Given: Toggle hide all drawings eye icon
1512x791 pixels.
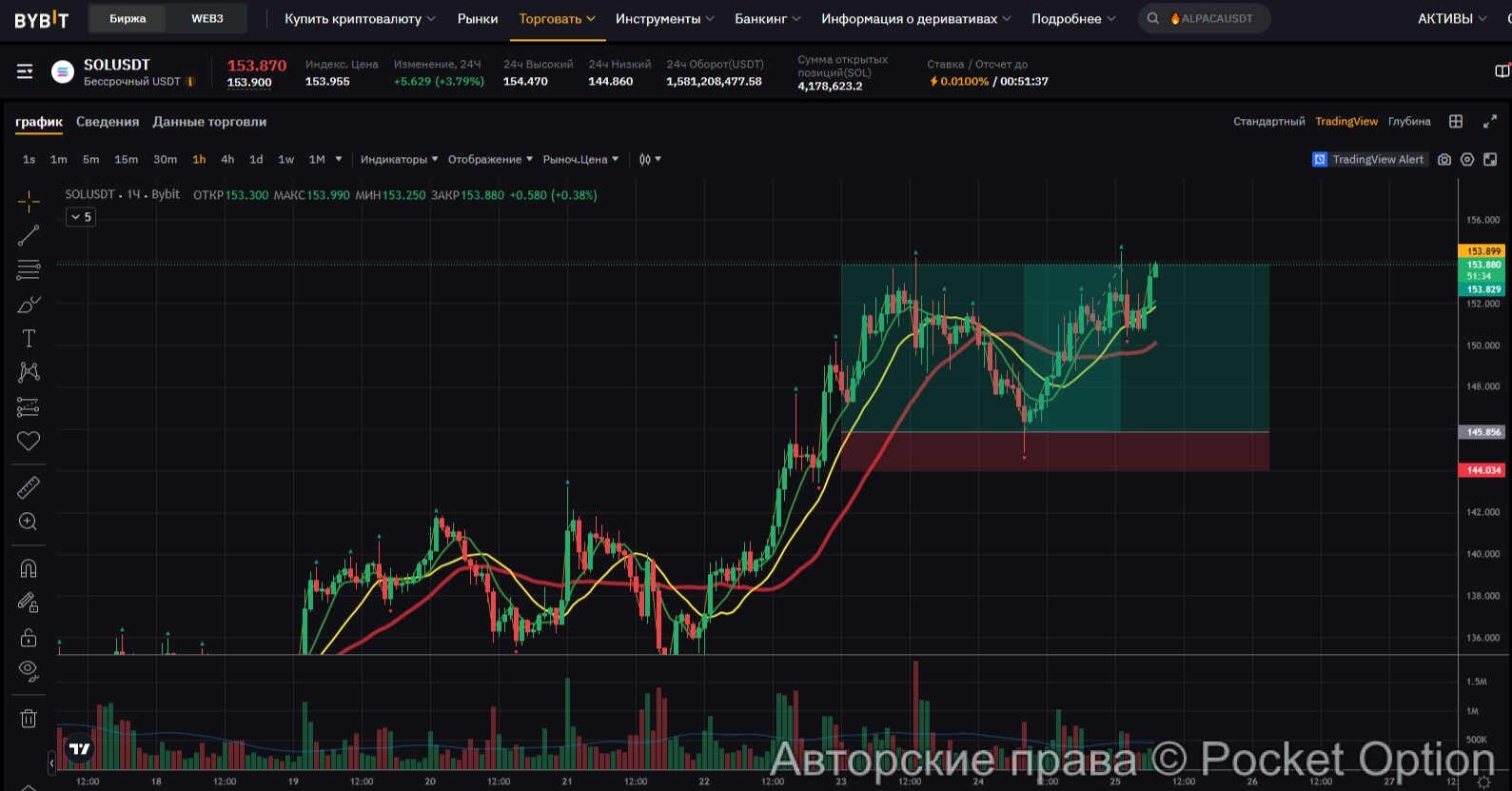Looking at the screenshot, I should click(29, 670).
